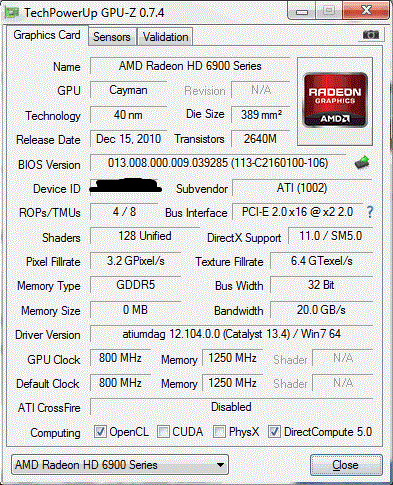
Task: Click the Radeon Graphics AMD logo
Action: tap(335, 100)
